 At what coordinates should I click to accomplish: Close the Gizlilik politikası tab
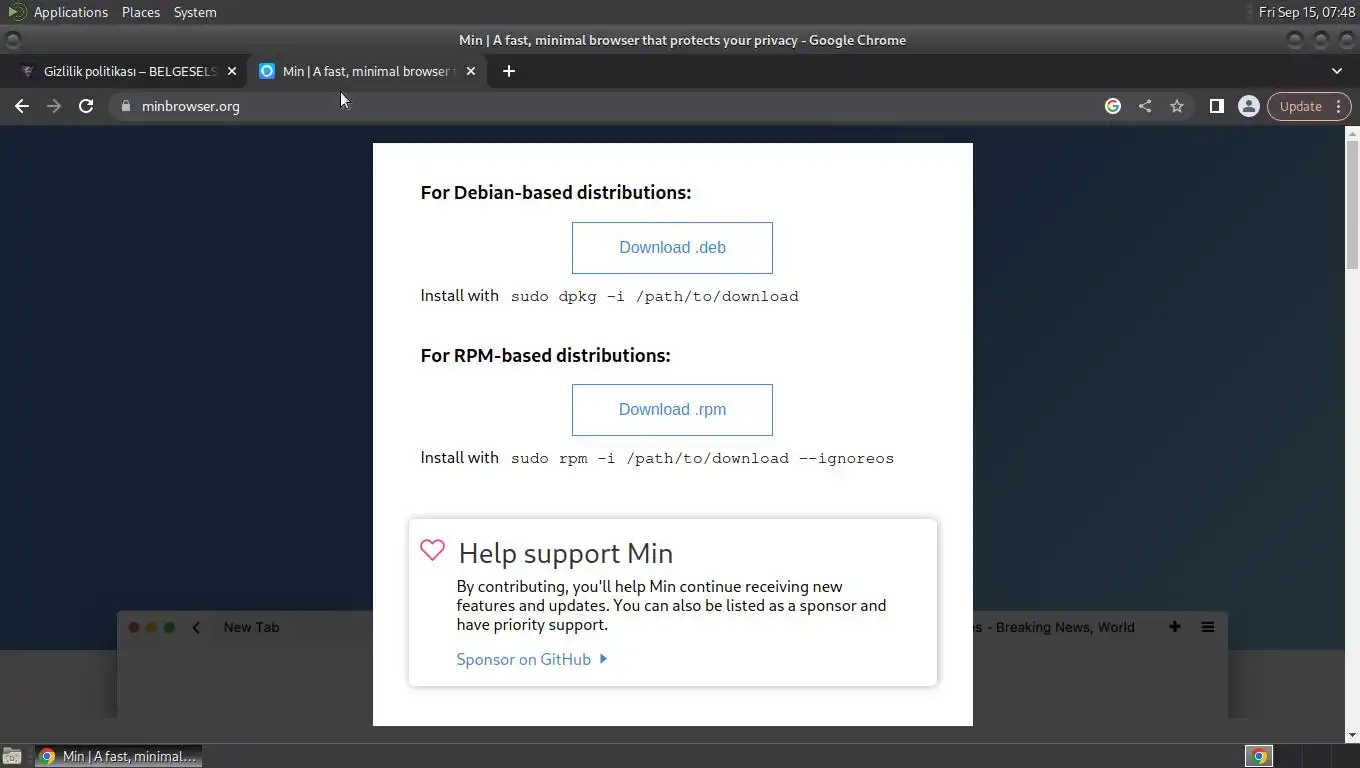click(232, 71)
